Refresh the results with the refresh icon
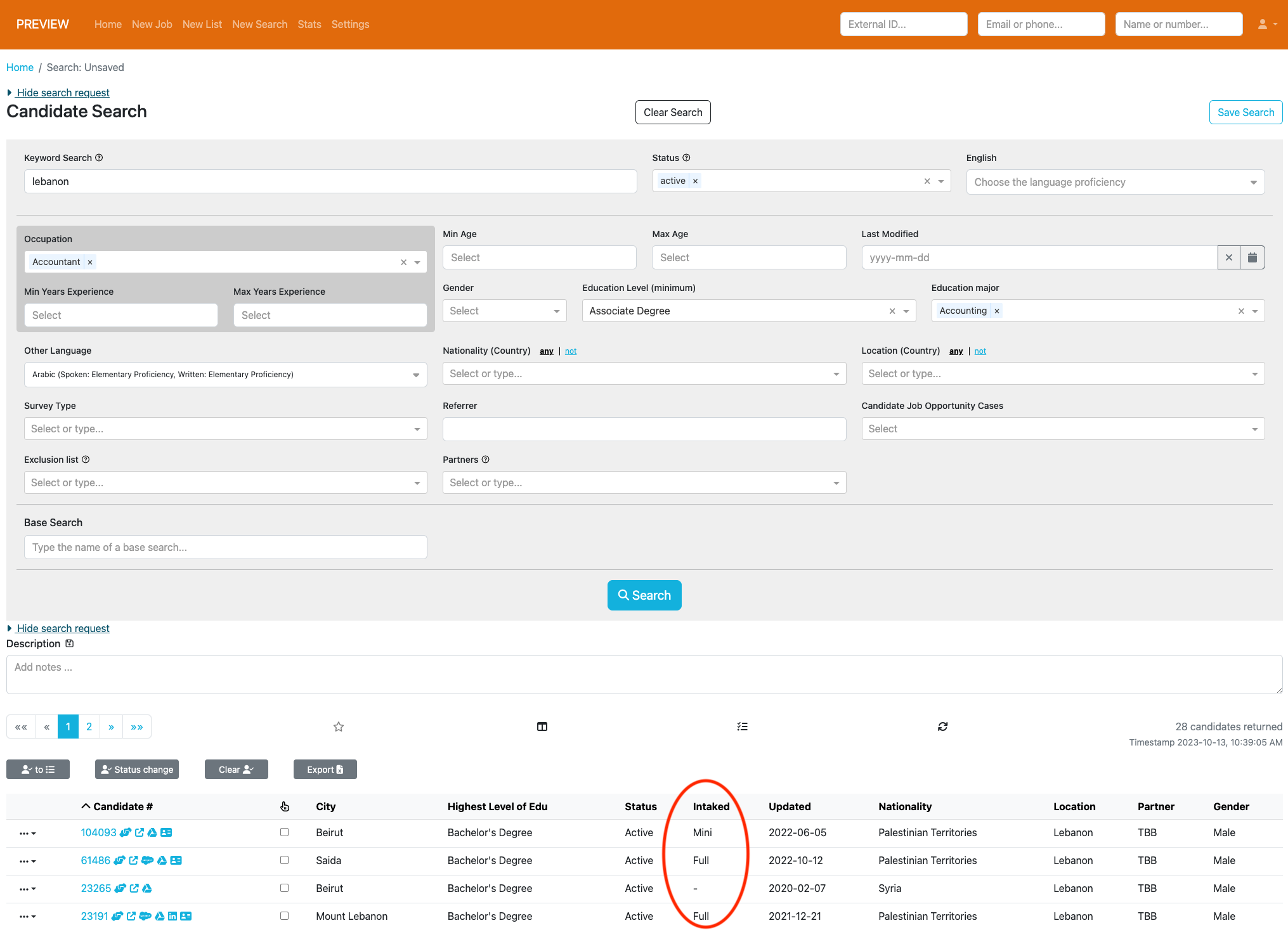Screen dimensions: 1288x930 pos(942,727)
